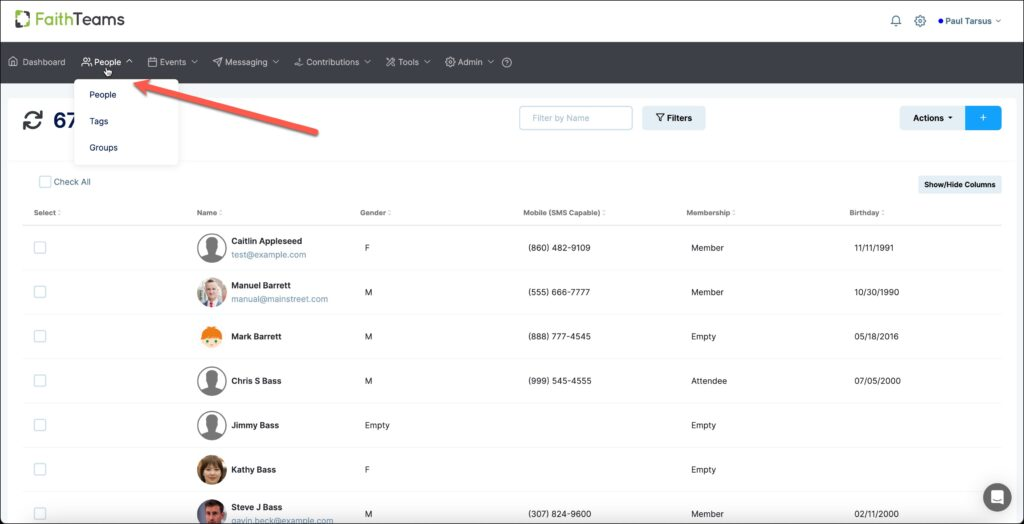This screenshot has width=1024, height=524.
Task: Select Chris S Bass's row checkbox
Action: pos(40,381)
